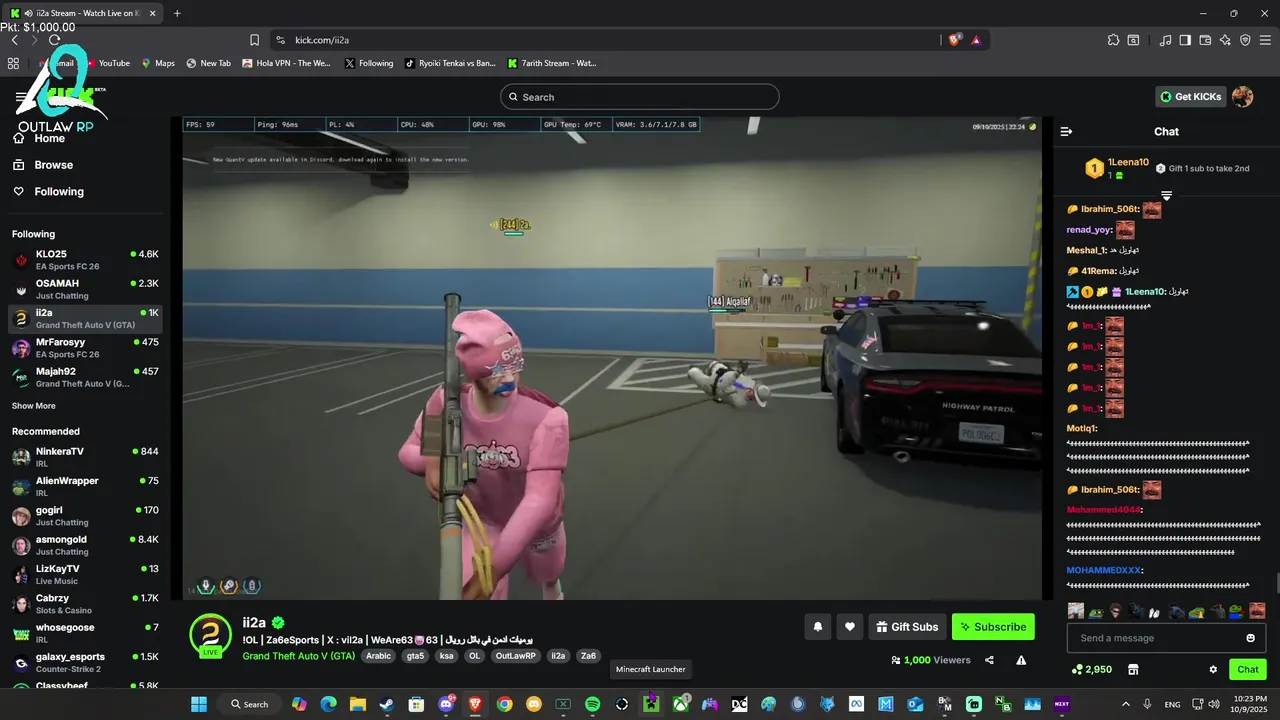
Task: Open the emoji picker in chat
Action: (1250, 638)
